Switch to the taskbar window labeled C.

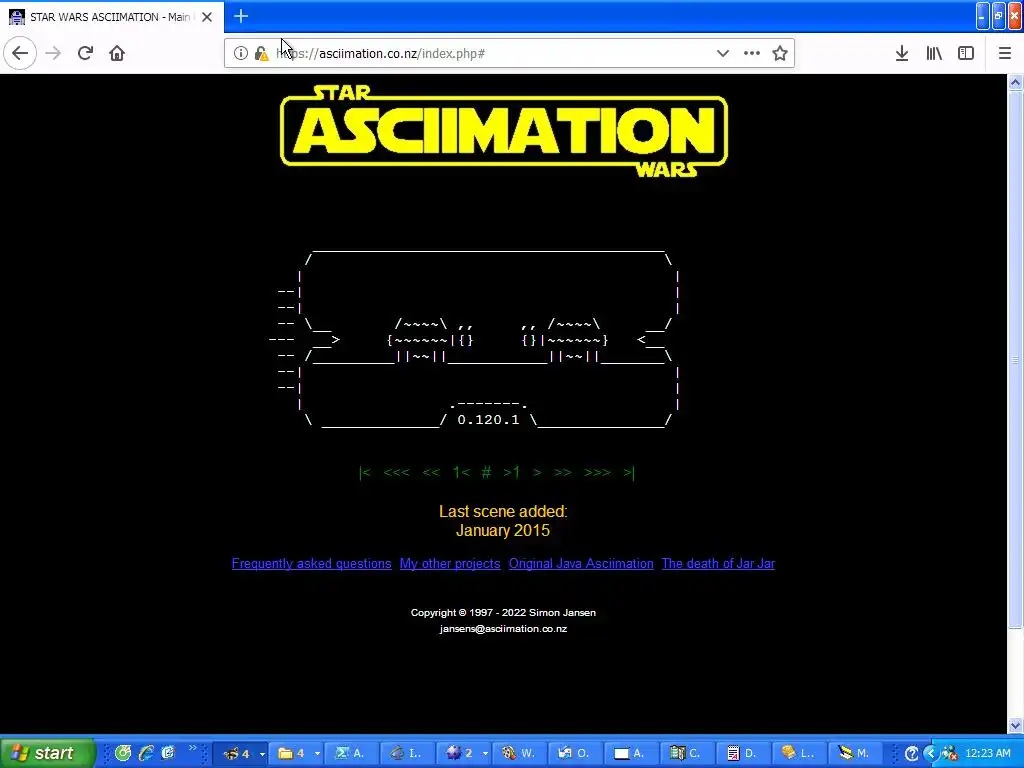click(x=686, y=753)
